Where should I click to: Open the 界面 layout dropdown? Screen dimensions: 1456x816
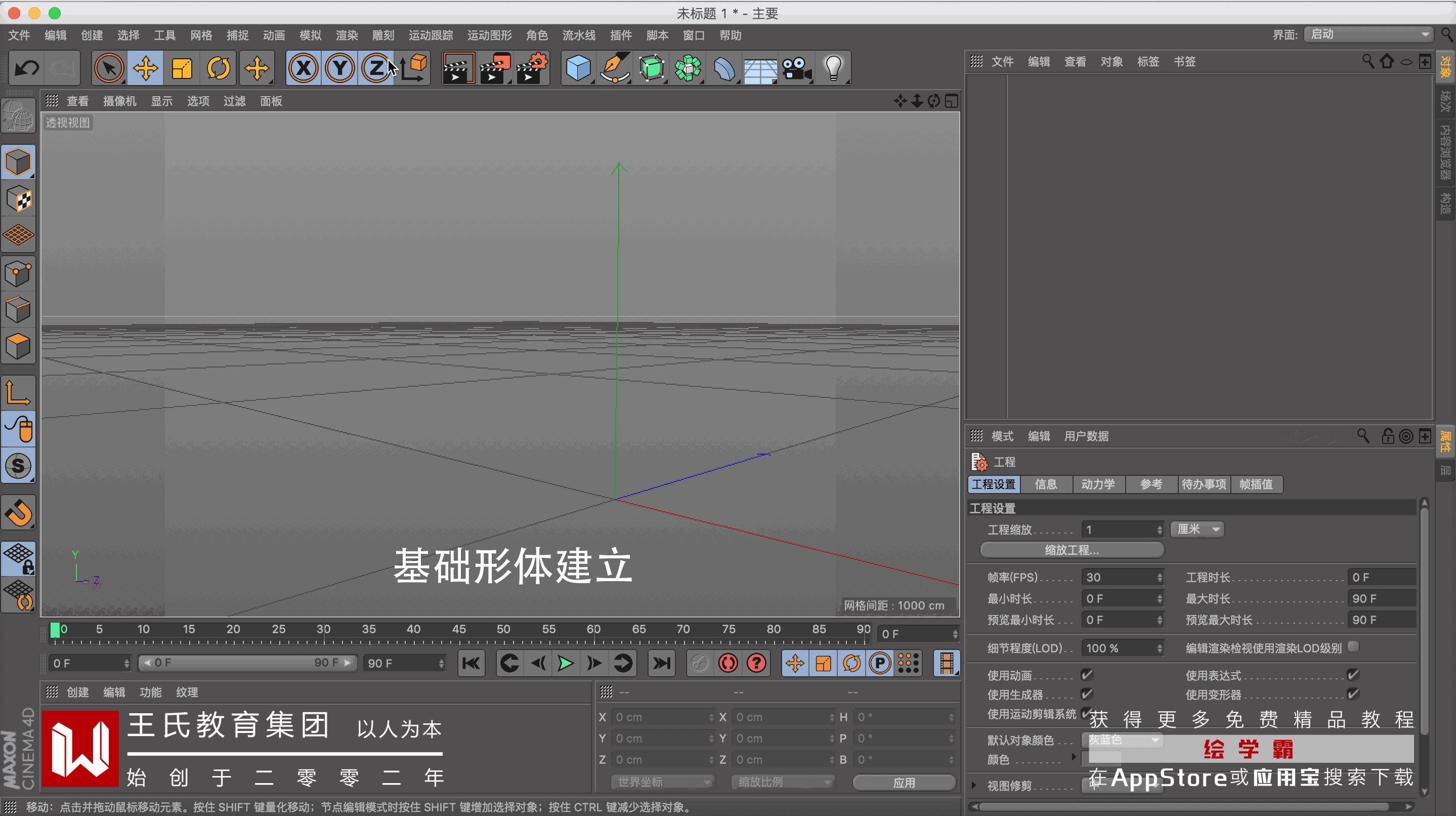pos(1368,34)
